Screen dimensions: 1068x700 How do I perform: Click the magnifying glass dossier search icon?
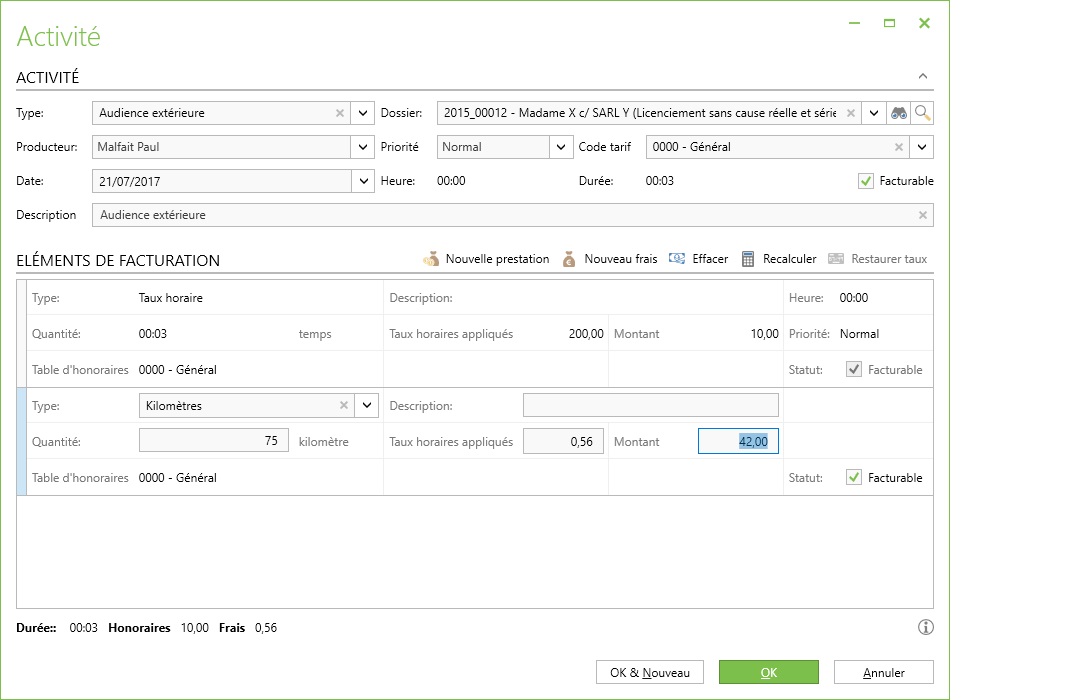pyautogui.click(x=922, y=113)
